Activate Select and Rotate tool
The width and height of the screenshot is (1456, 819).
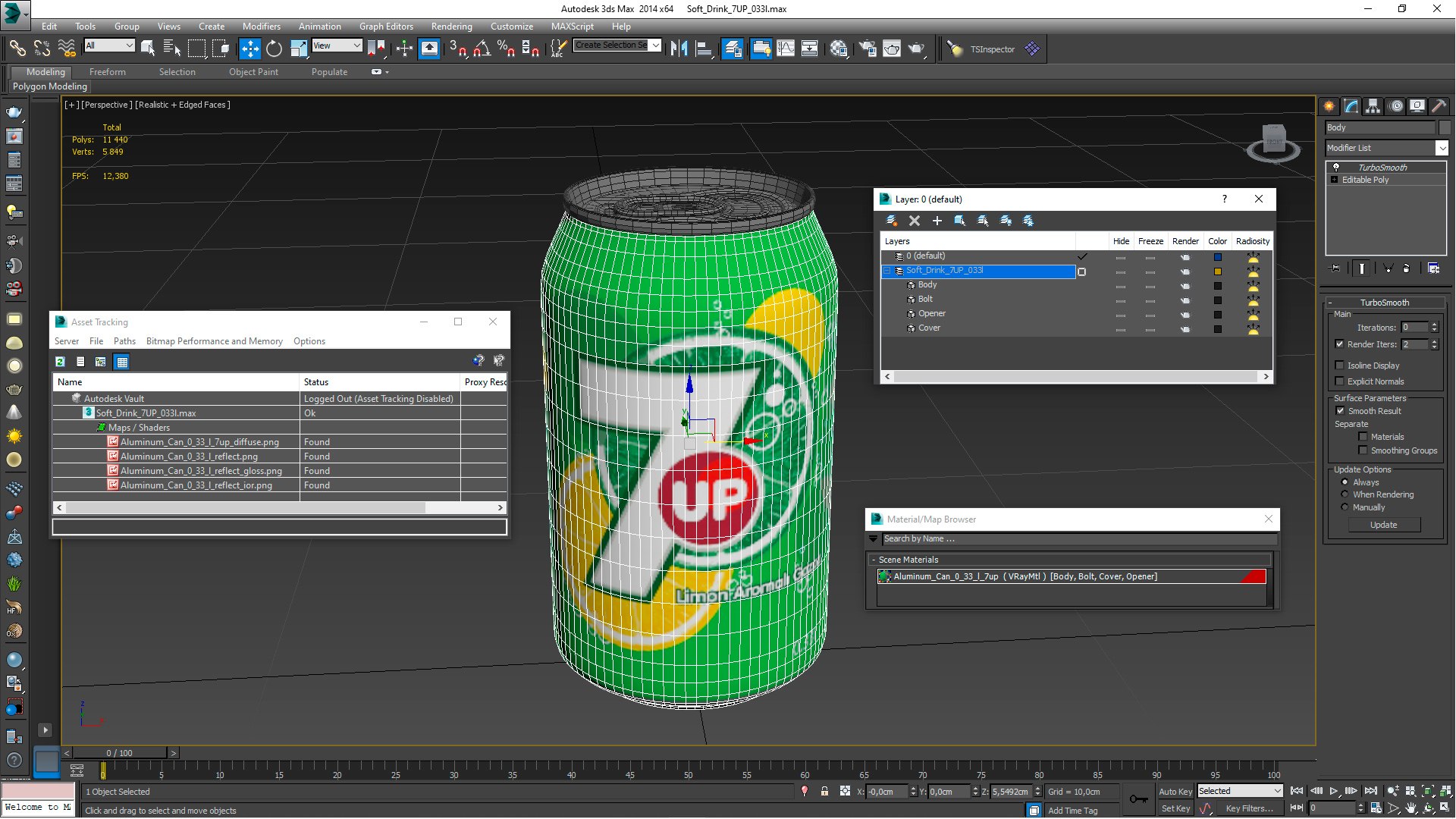pos(274,49)
